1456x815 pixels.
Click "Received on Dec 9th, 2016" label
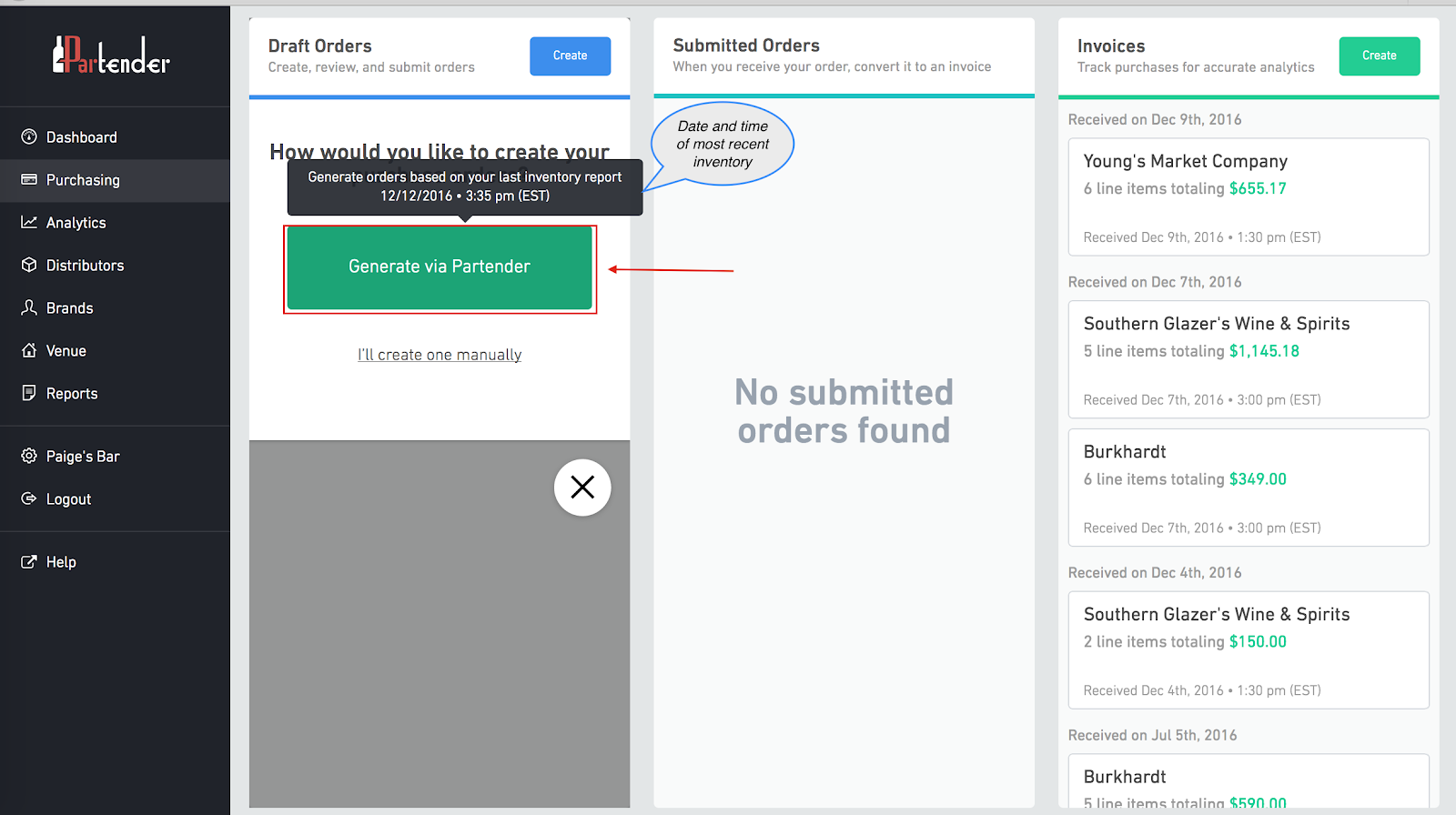[x=1155, y=119]
